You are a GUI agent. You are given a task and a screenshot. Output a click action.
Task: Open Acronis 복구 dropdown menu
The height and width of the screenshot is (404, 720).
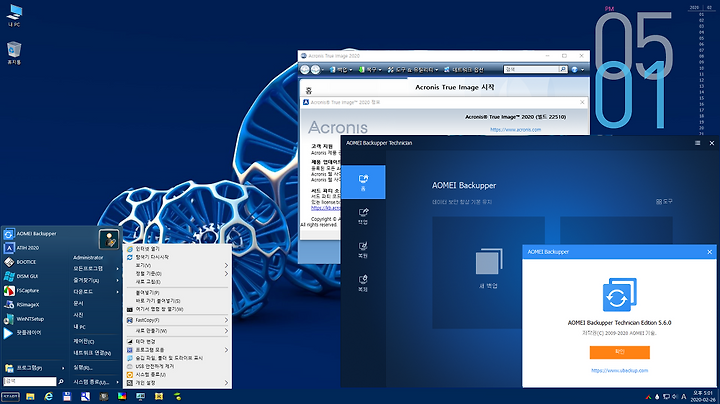370,70
